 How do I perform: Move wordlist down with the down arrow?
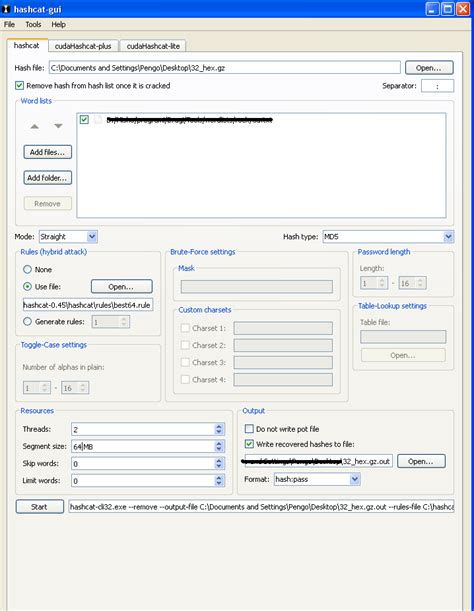coord(58,126)
